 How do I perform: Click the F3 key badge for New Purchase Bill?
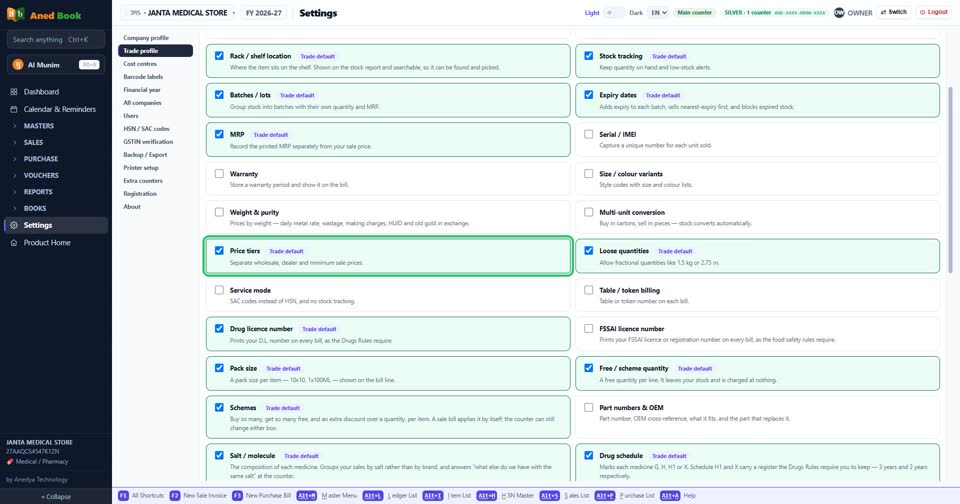point(237,495)
